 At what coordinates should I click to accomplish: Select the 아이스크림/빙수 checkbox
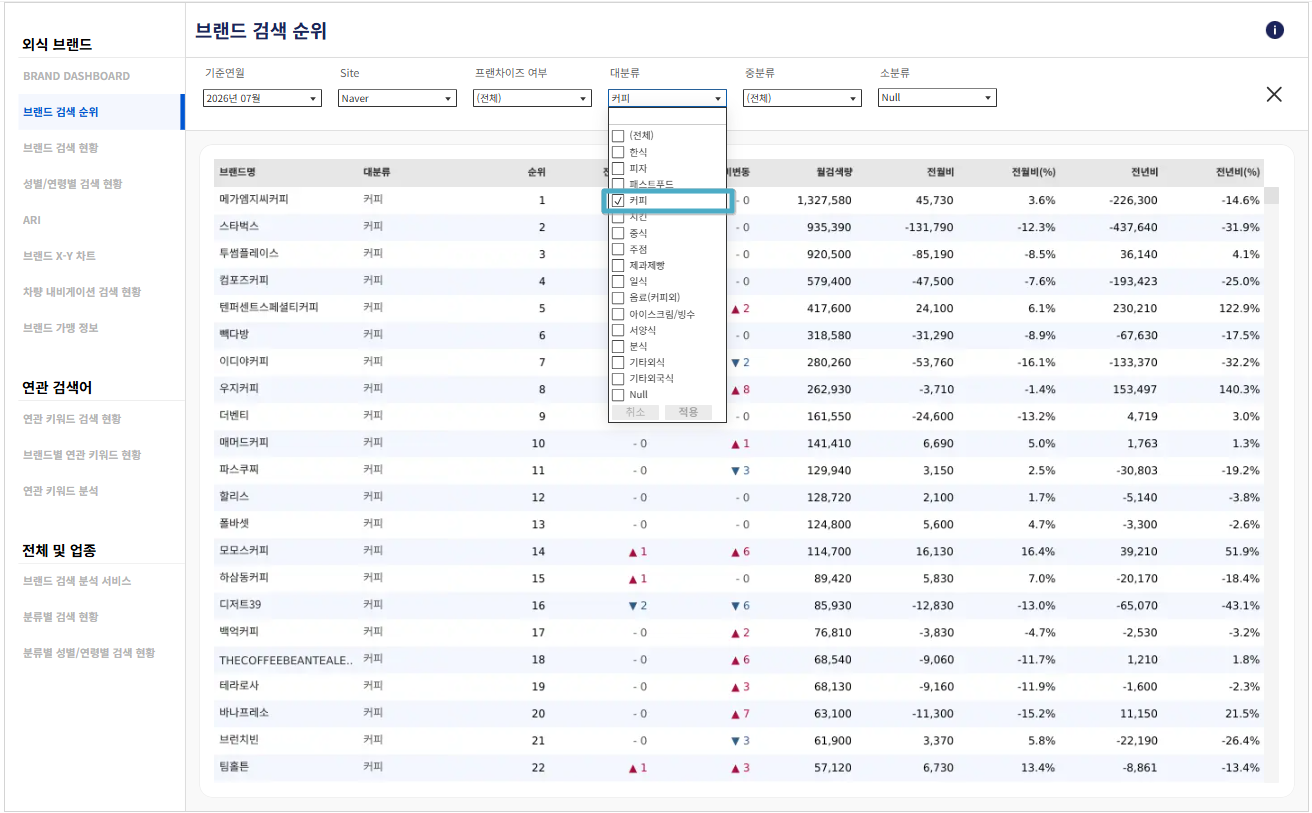click(x=618, y=314)
